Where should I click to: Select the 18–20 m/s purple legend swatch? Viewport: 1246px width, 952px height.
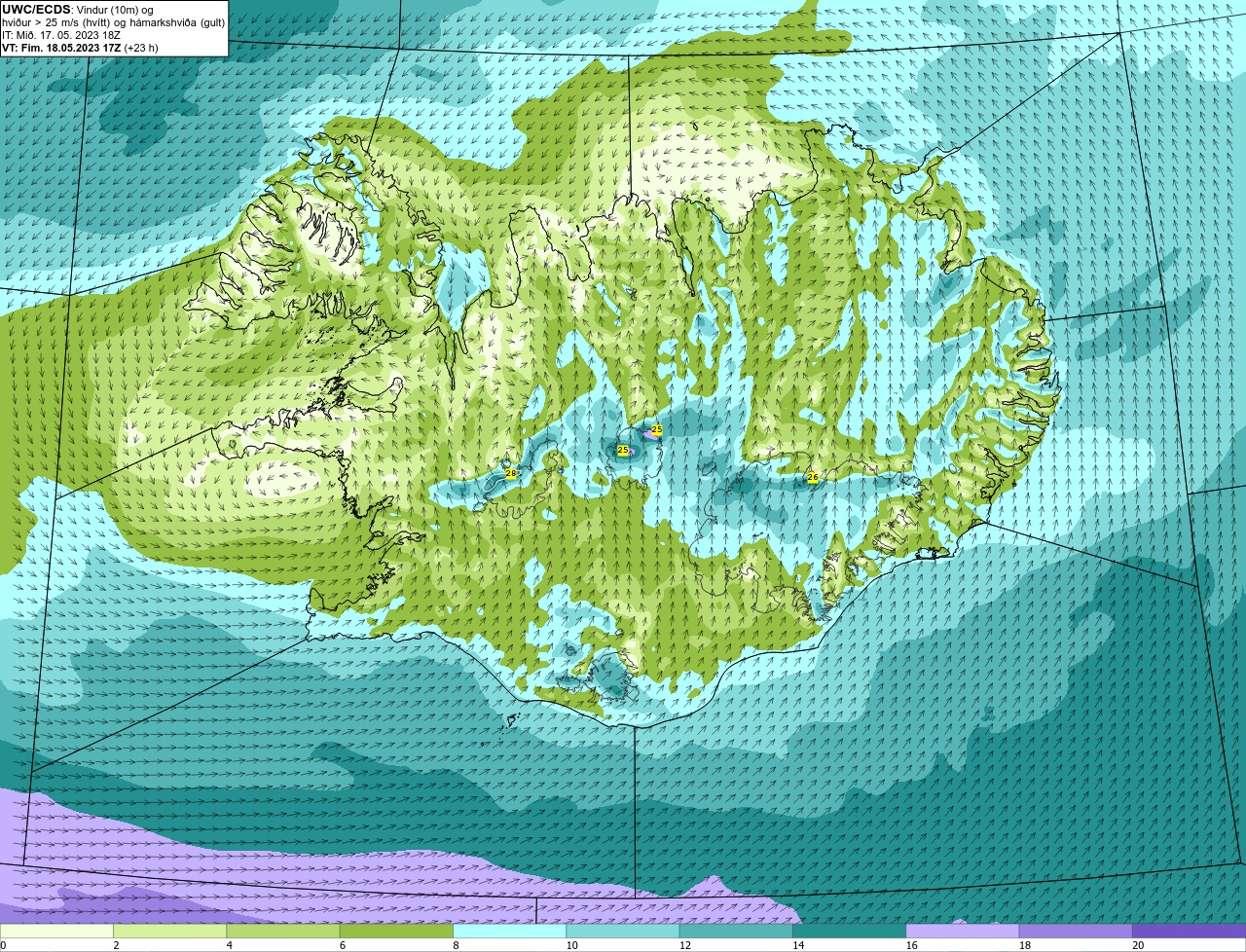pyautogui.click(x=1076, y=931)
